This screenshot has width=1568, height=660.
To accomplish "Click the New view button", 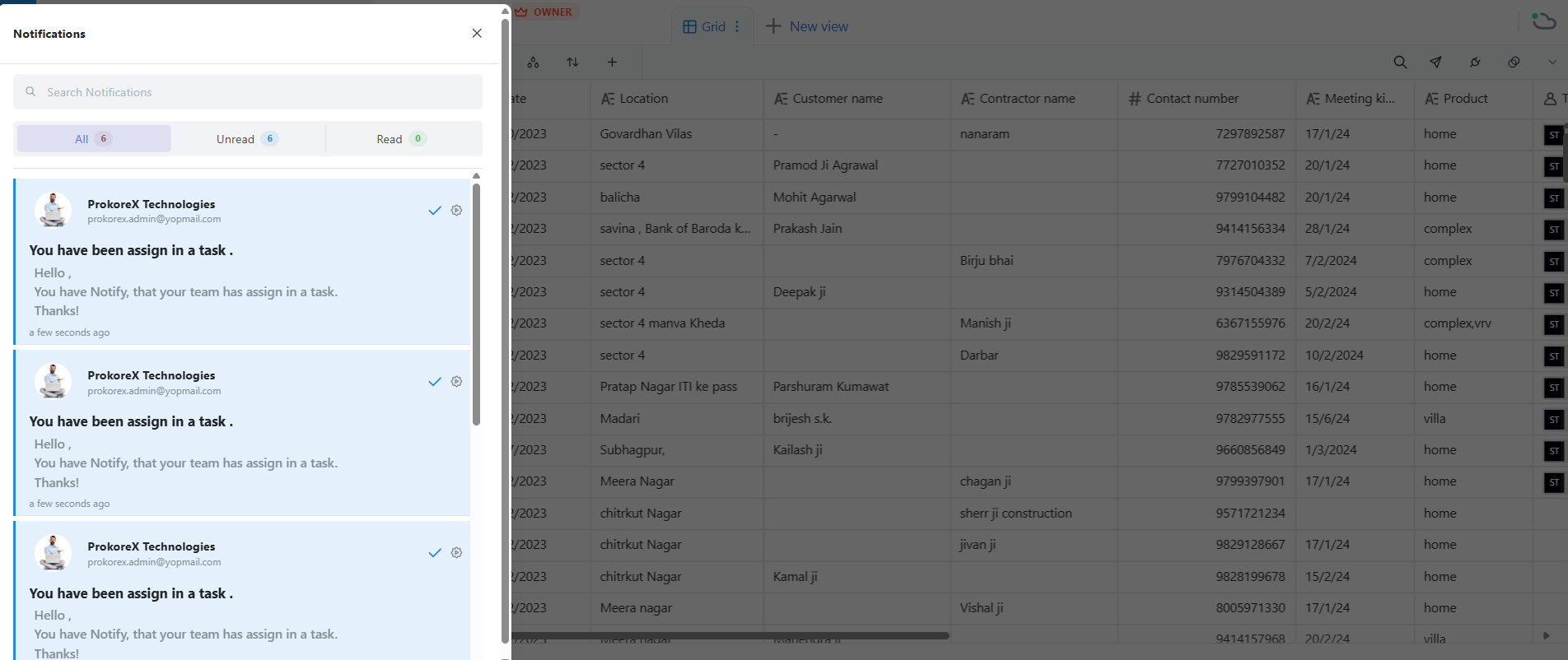I will tap(807, 26).
